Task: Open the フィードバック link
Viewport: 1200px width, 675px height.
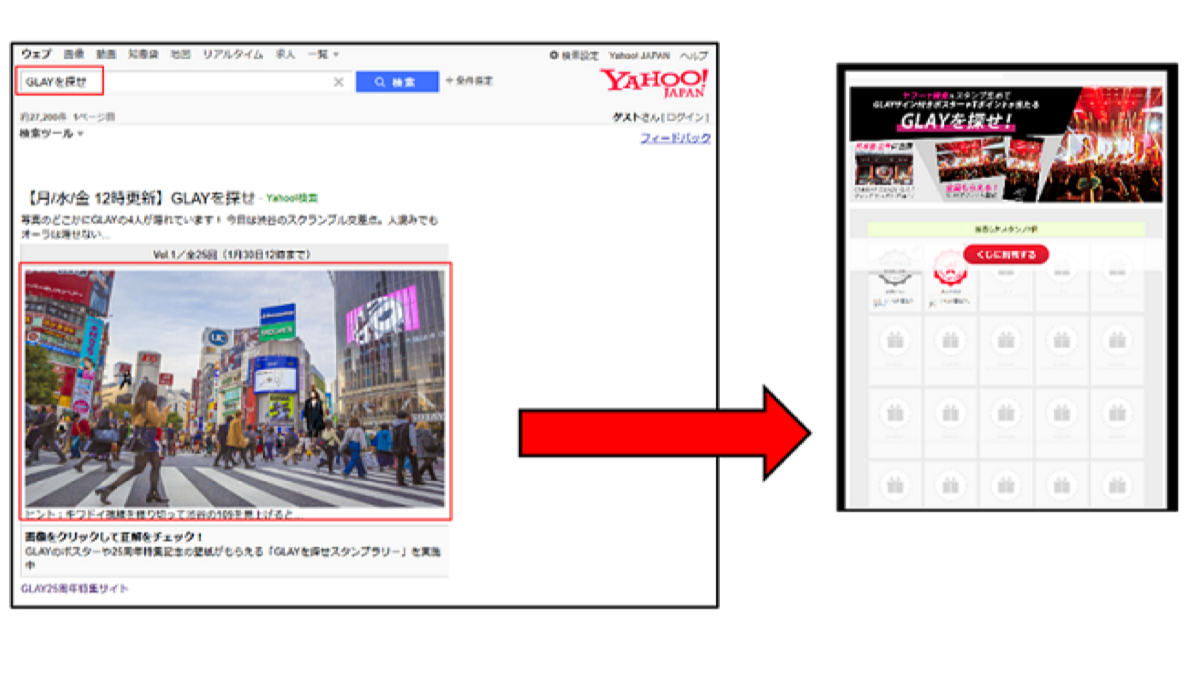Action: pos(675,138)
